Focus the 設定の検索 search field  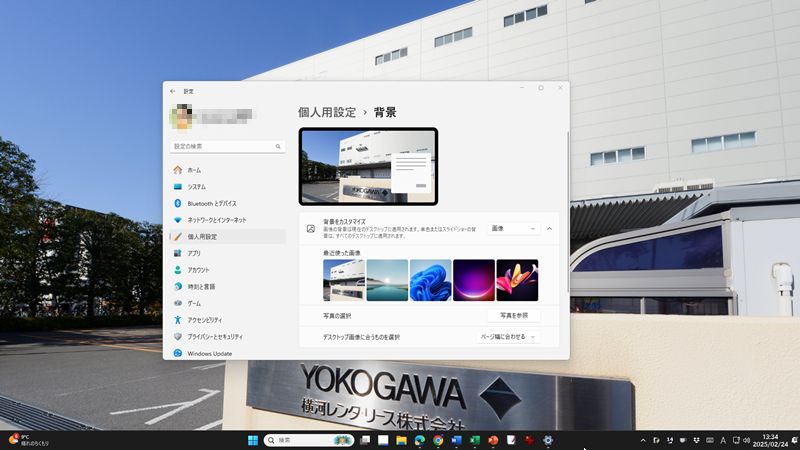pyautogui.click(x=228, y=146)
